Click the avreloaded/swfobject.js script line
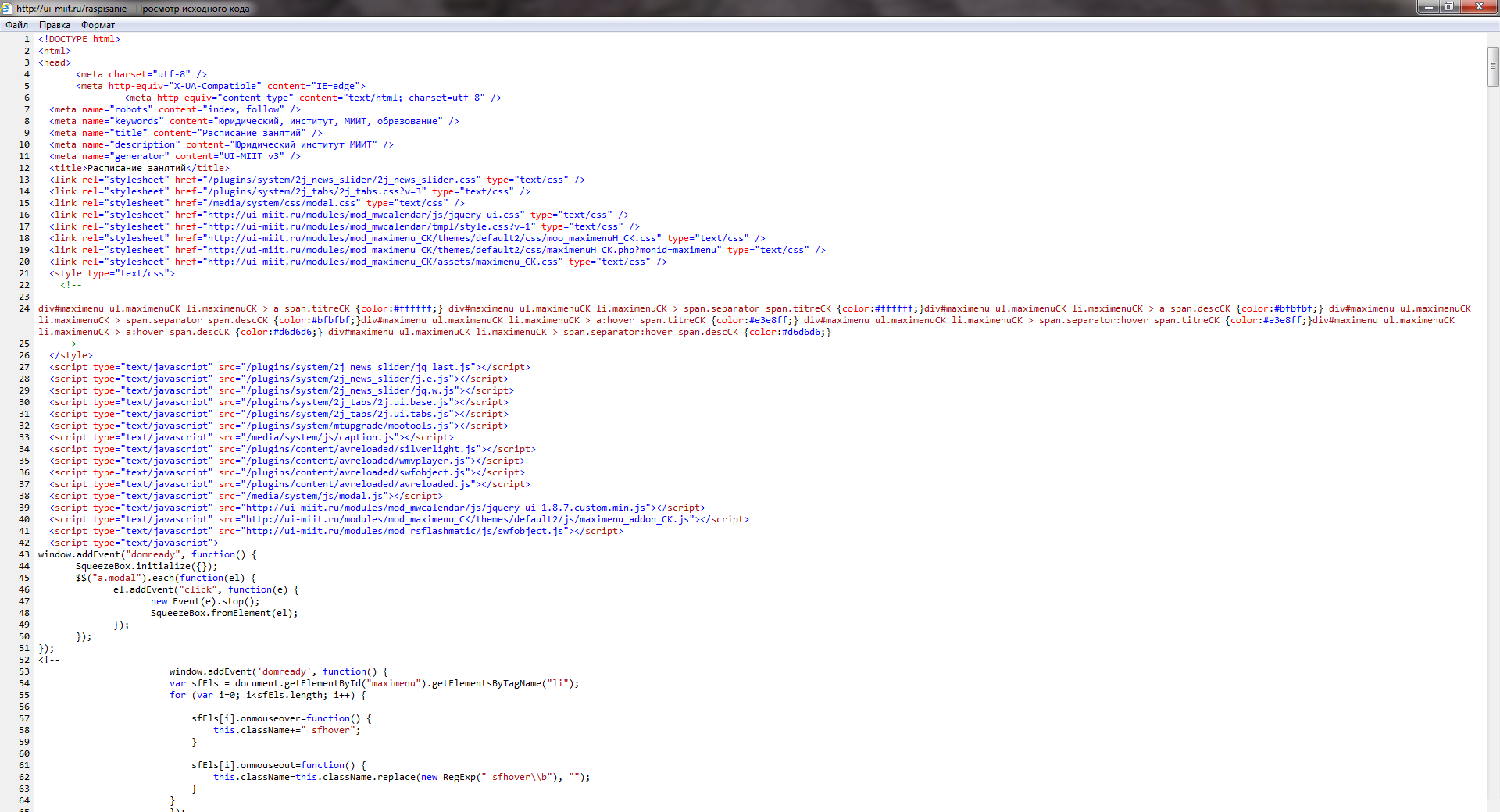The image size is (1500, 812). 287,472
